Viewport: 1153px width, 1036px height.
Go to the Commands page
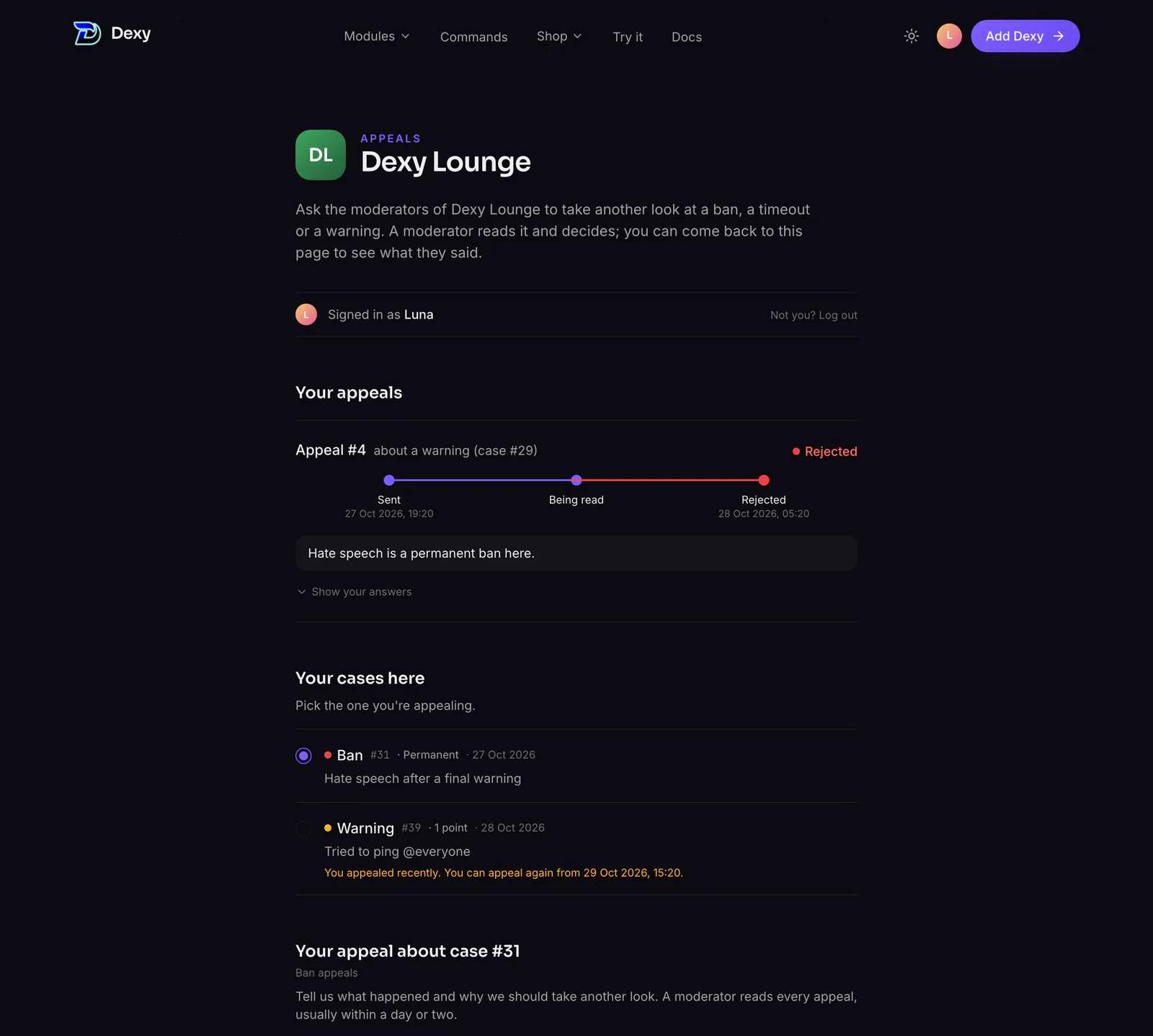pyautogui.click(x=474, y=37)
